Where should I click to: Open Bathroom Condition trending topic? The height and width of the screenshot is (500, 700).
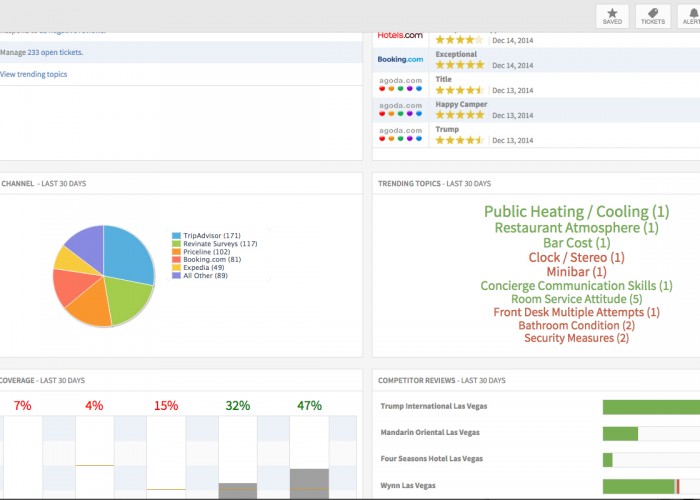pos(576,325)
